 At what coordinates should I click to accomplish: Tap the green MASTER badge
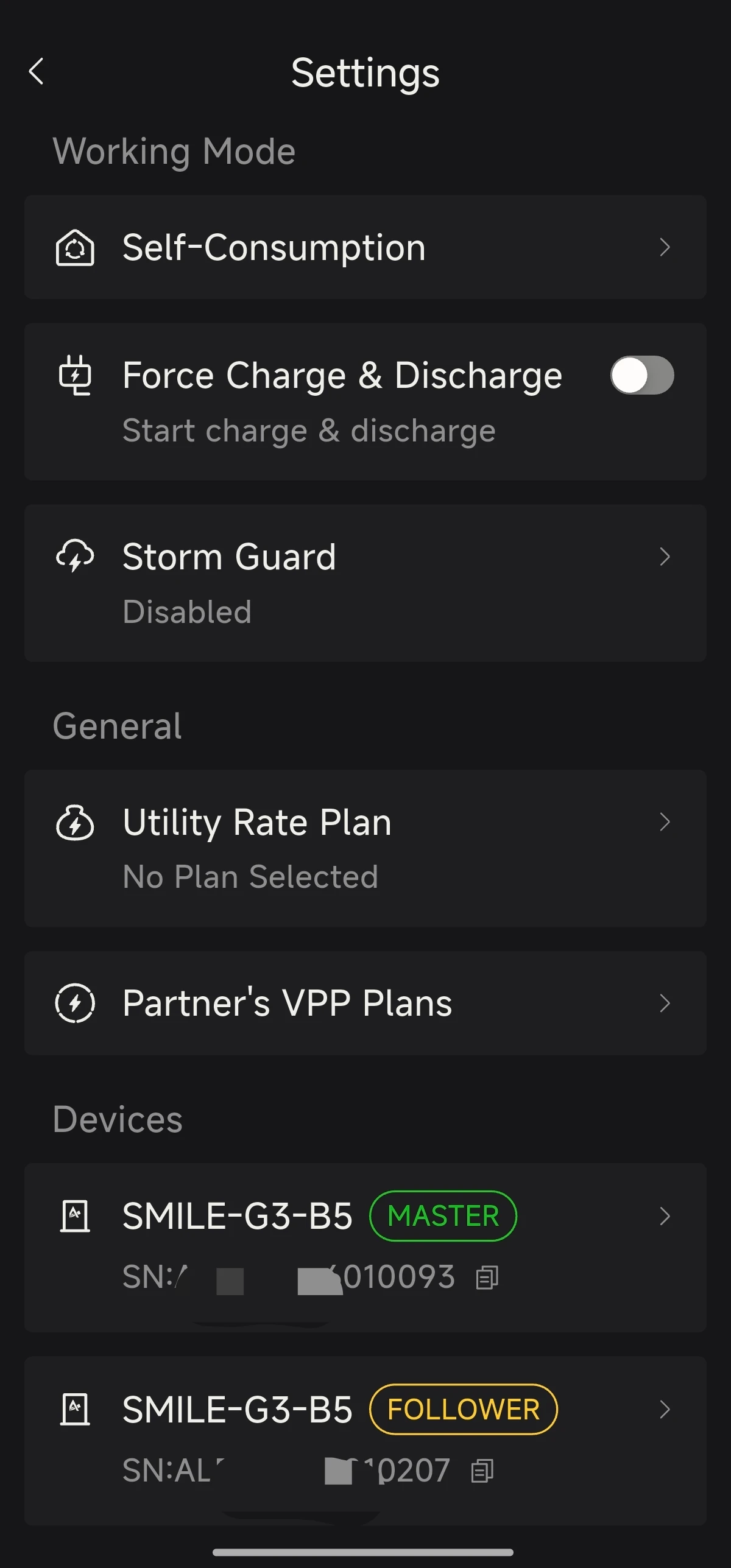(443, 1216)
